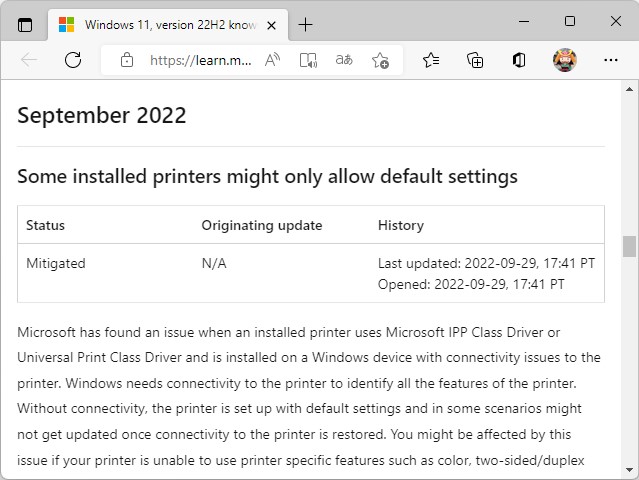The height and width of the screenshot is (480, 639).
Task: Refresh the current page
Action: tap(73, 60)
